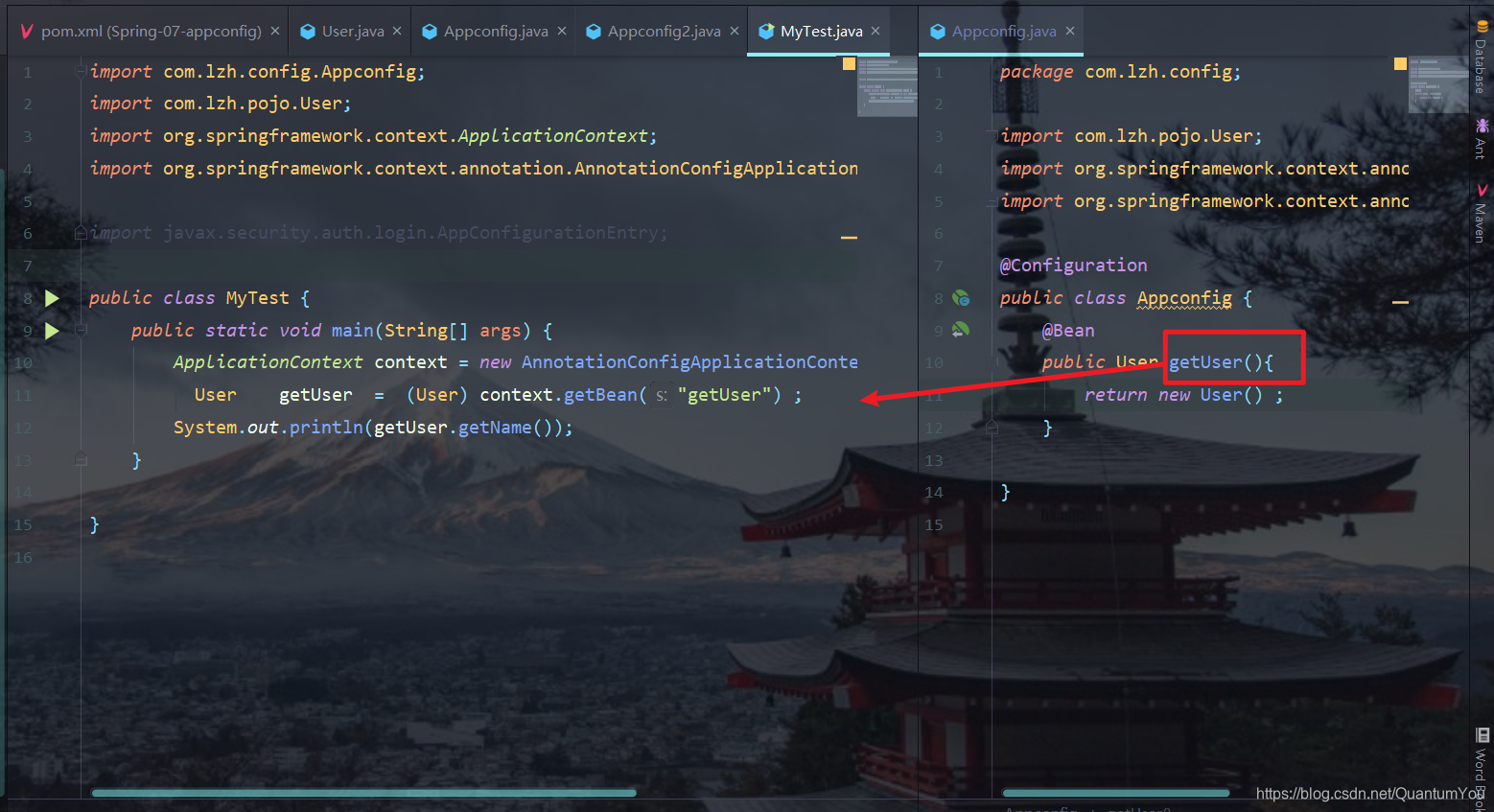Click the @Bean annotation
1494x812 pixels.
(1068, 331)
